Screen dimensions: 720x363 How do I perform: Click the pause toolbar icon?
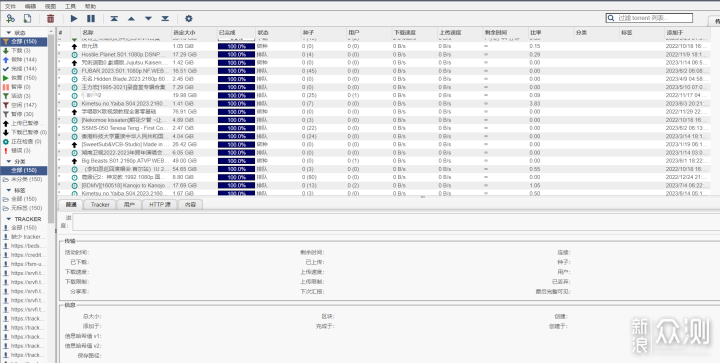pos(91,18)
